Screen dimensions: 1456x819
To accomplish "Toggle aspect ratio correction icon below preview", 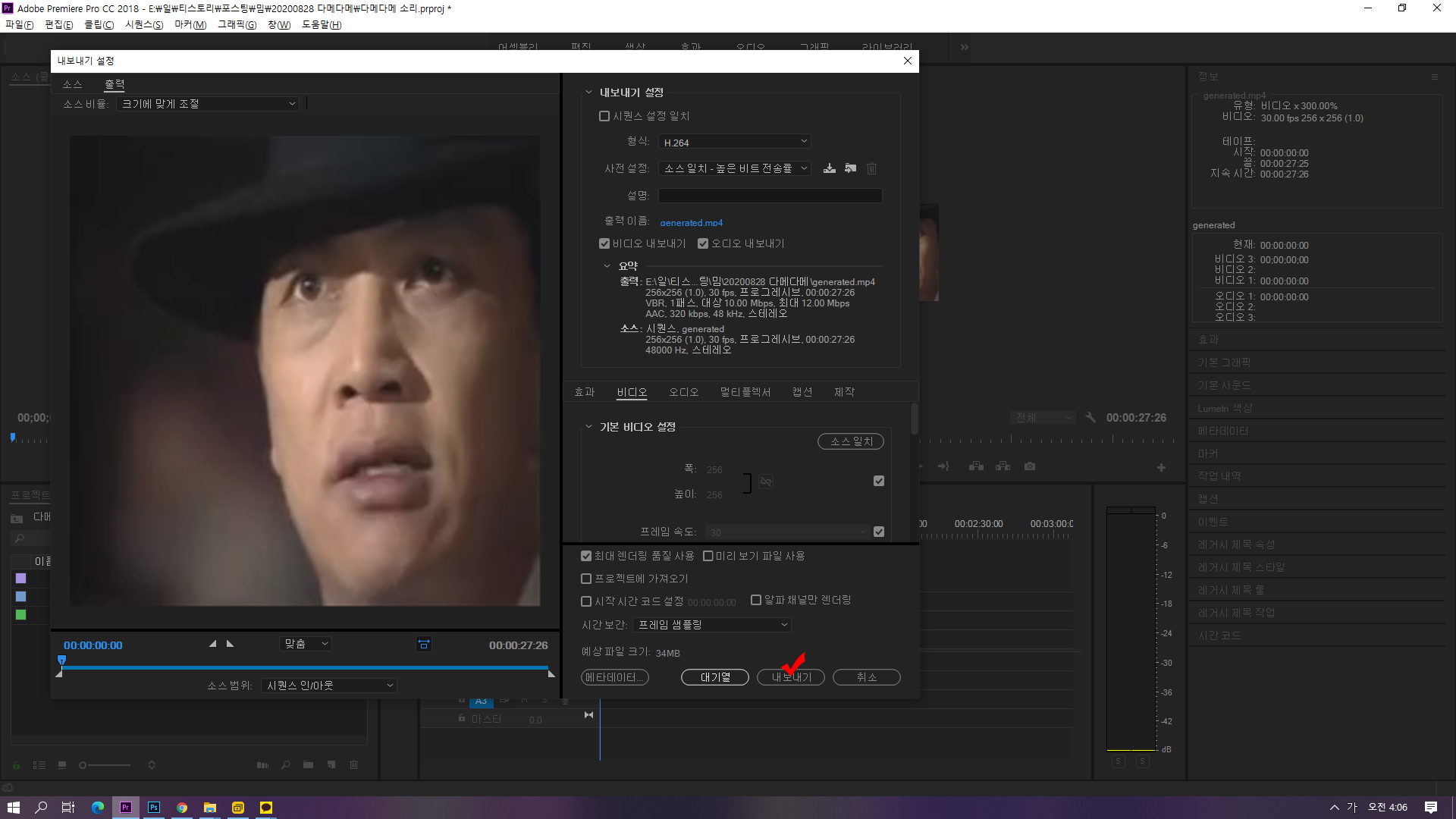I will pyautogui.click(x=424, y=645).
